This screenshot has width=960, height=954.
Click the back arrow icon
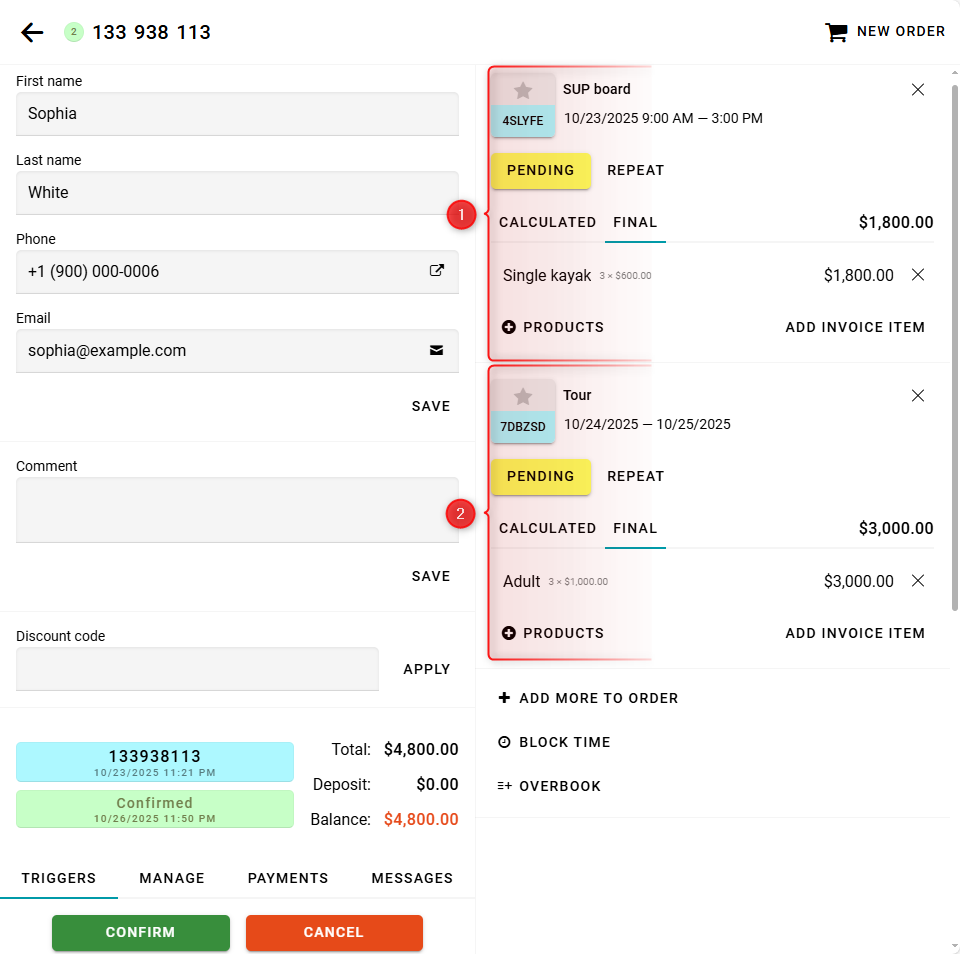(32, 33)
